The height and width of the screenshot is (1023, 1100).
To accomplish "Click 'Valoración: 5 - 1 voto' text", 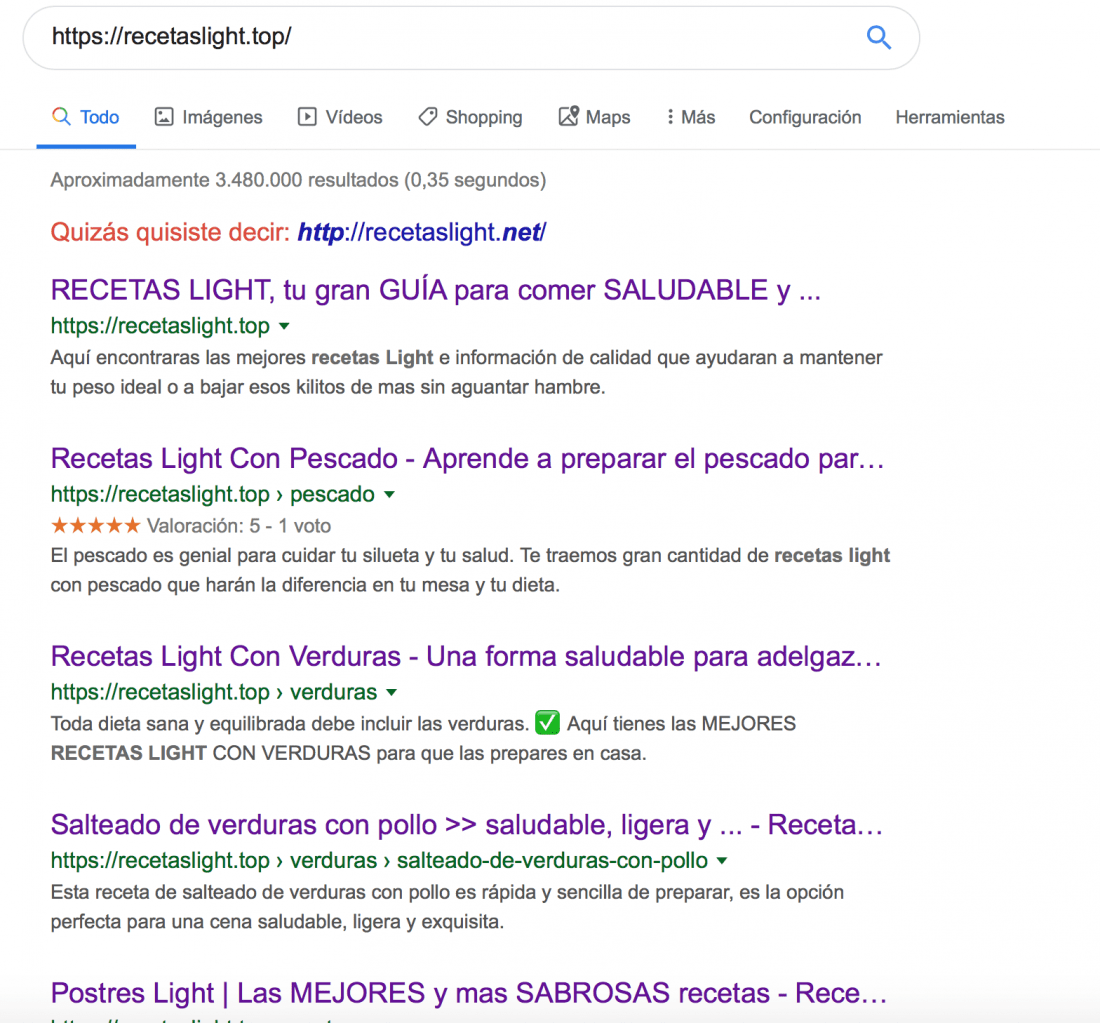I will pos(239,526).
